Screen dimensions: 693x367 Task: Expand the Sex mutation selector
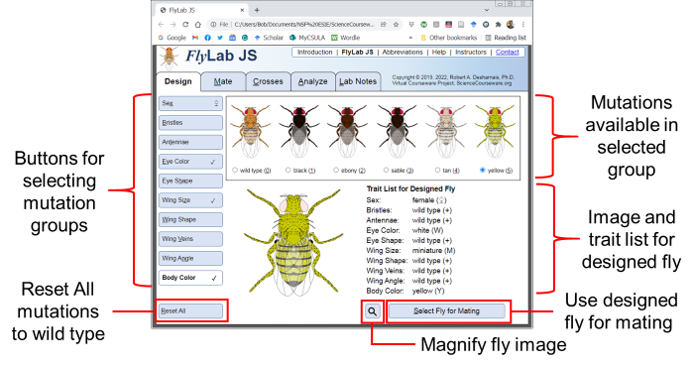(190, 103)
